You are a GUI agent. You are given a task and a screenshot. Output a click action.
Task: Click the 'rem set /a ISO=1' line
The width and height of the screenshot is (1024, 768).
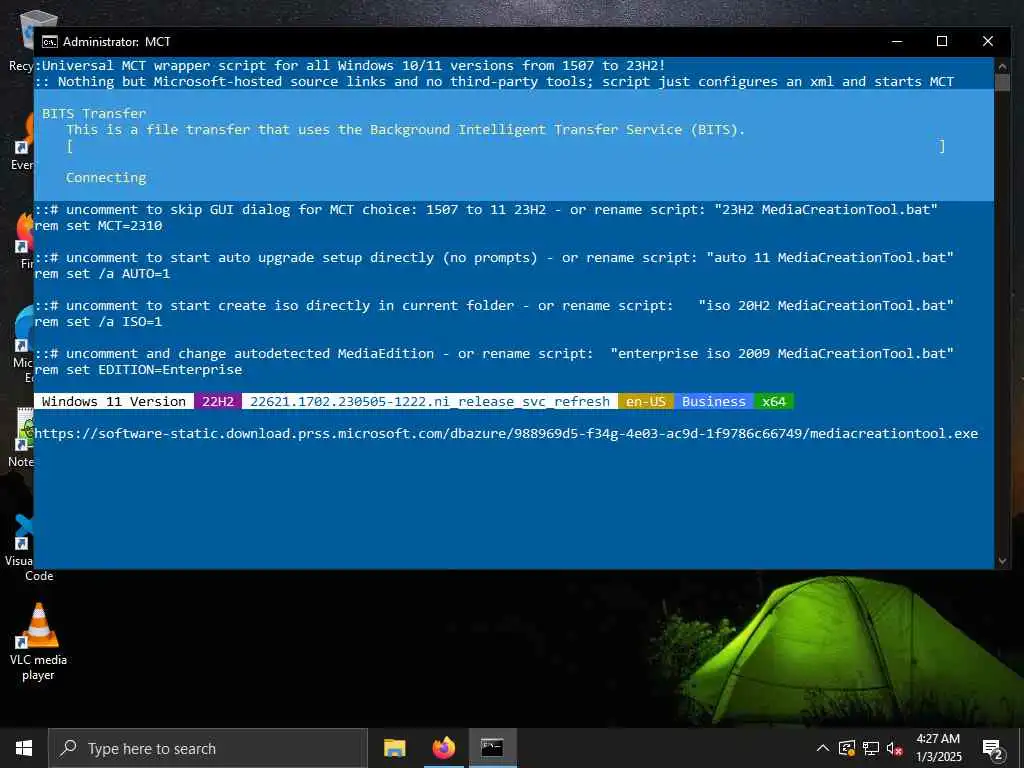tap(98, 322)
